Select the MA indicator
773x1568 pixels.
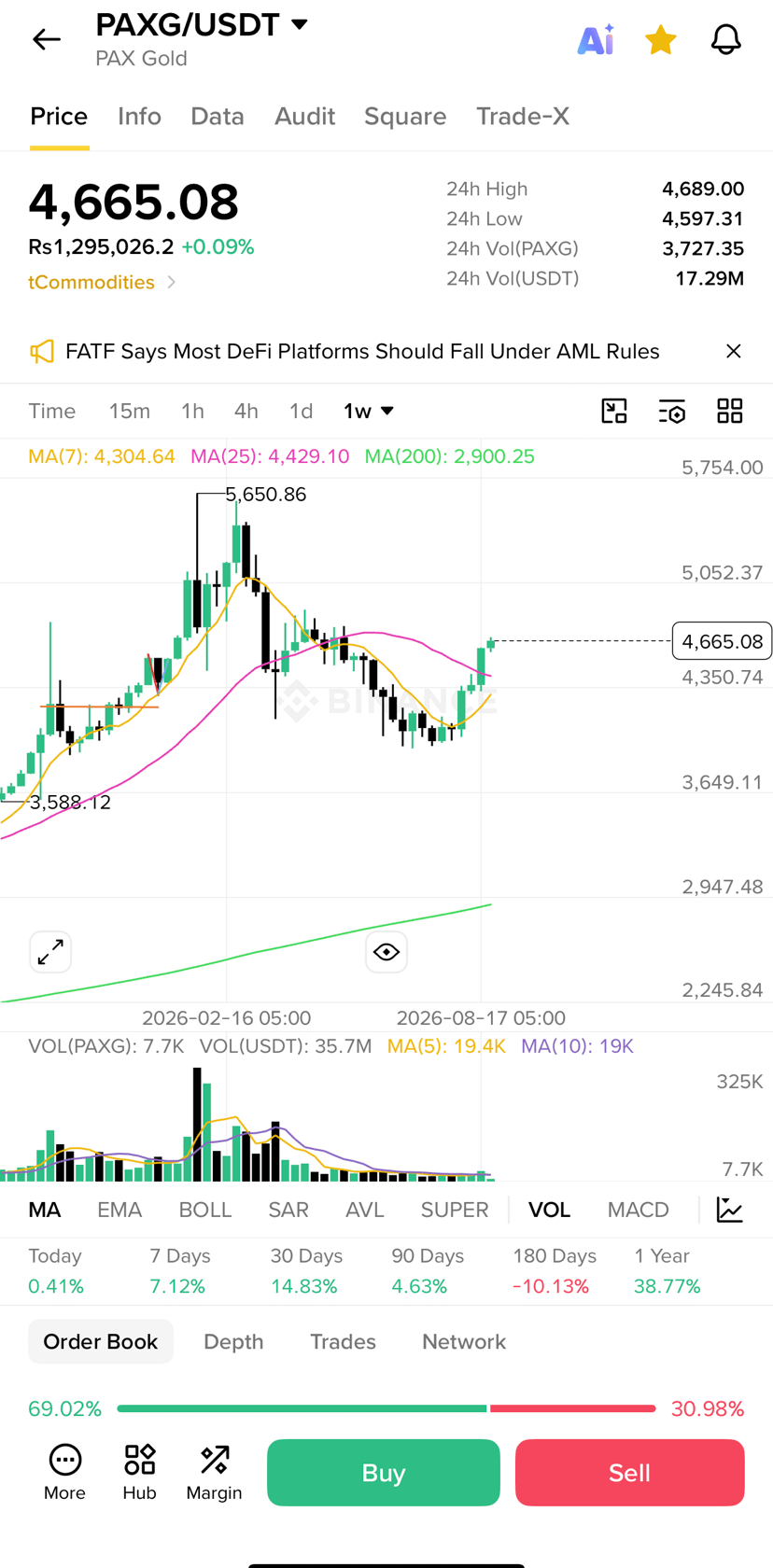point(45,1210)
